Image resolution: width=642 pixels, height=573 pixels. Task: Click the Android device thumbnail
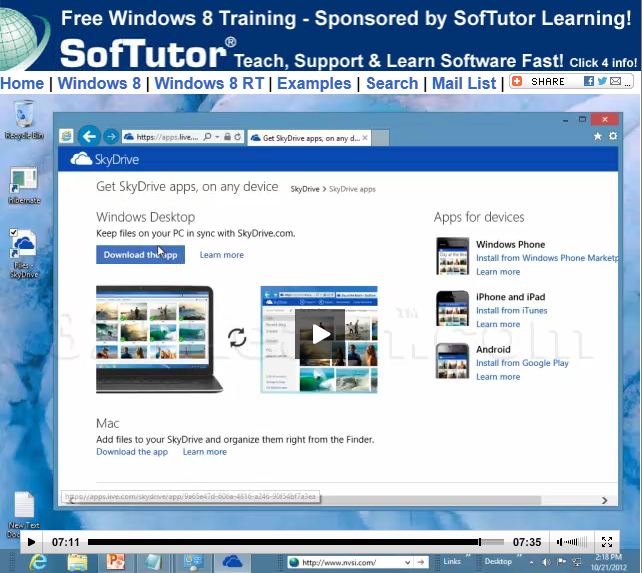(x=452, y=361)
